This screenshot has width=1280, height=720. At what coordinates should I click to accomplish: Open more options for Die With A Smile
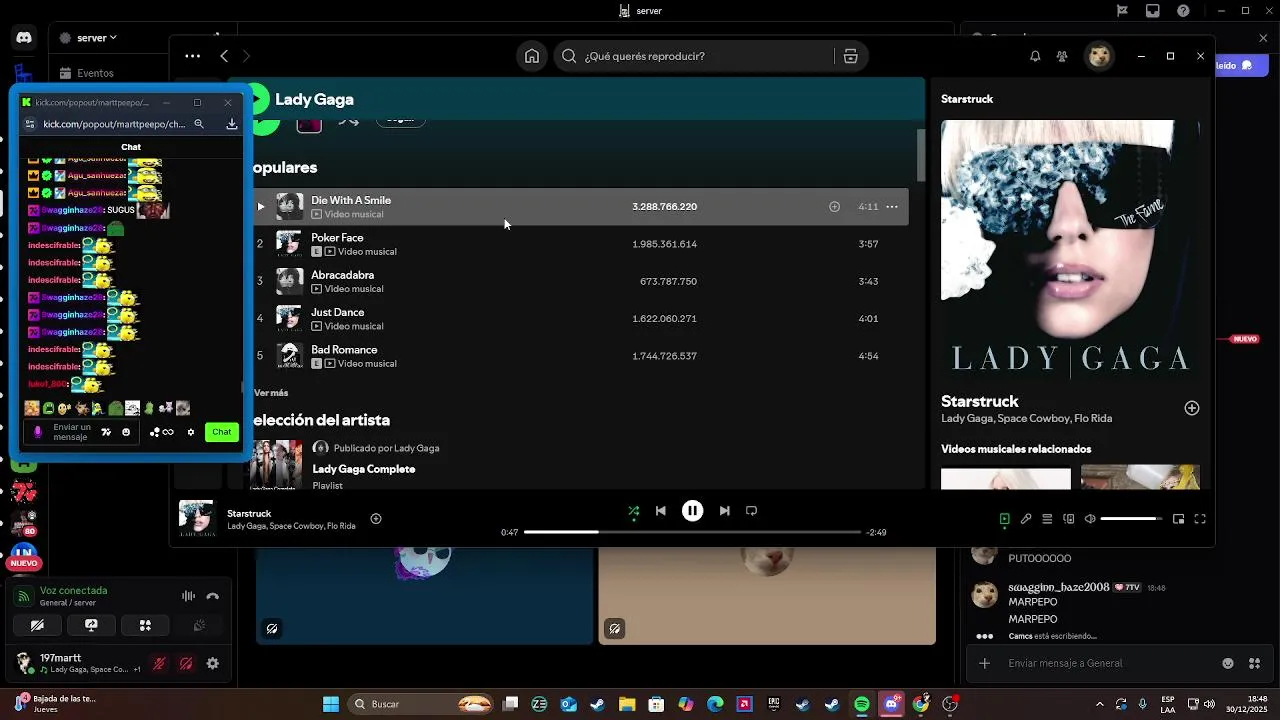coord(892,207)
